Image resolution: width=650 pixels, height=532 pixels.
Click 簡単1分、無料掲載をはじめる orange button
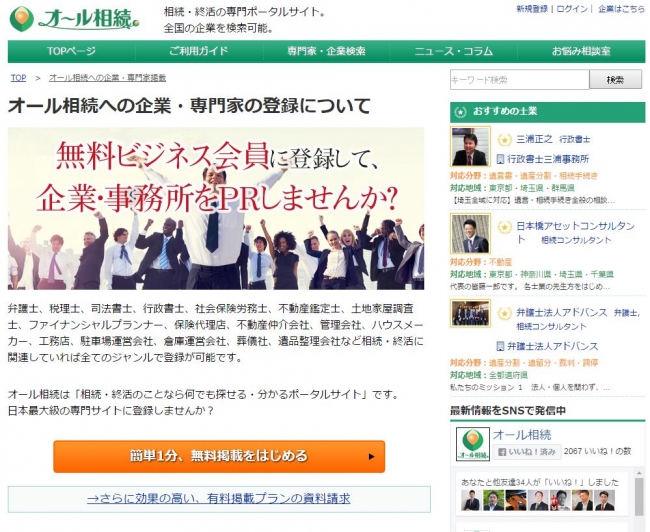(x=219, y=457)
